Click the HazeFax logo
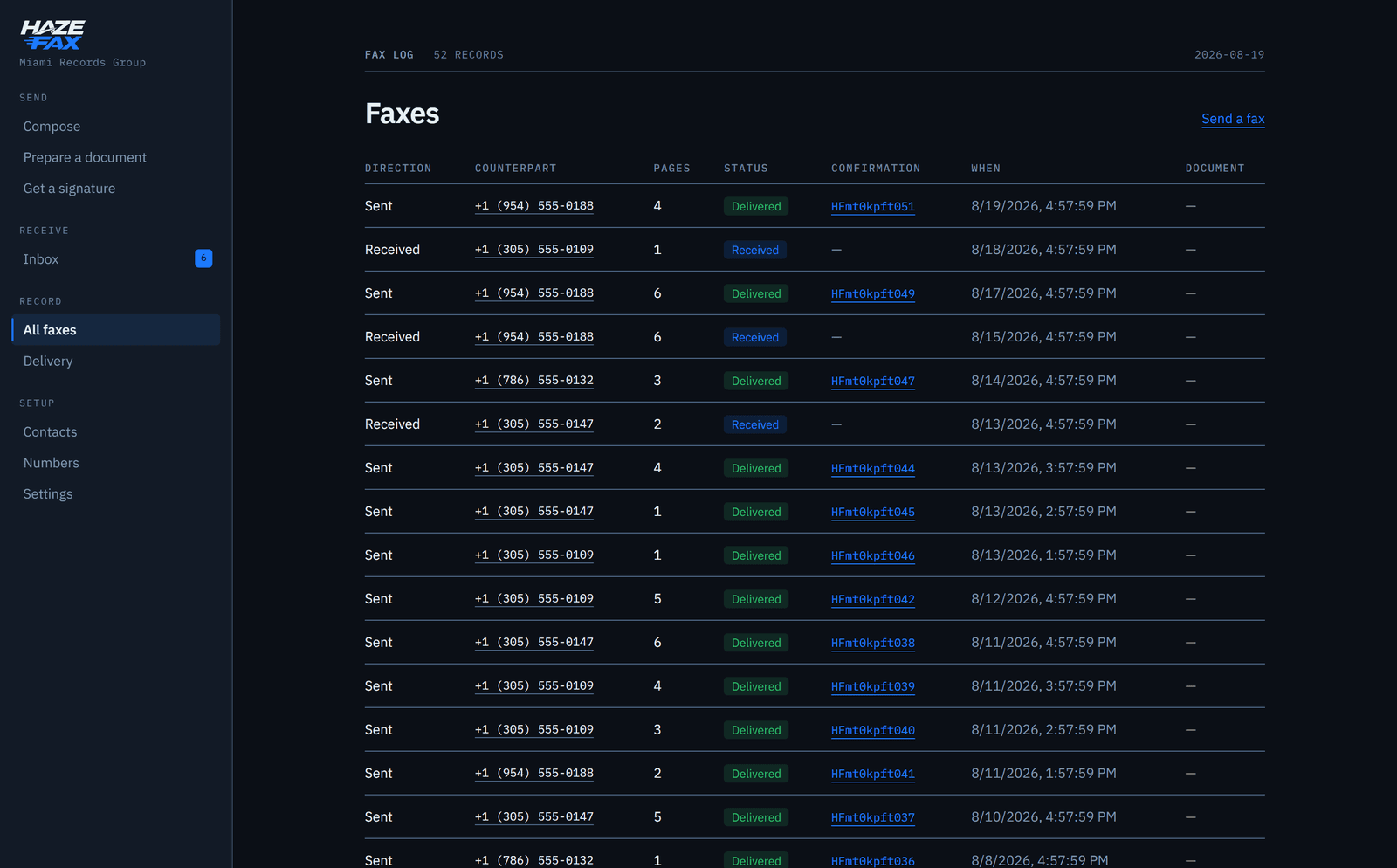 pos(52,35)
